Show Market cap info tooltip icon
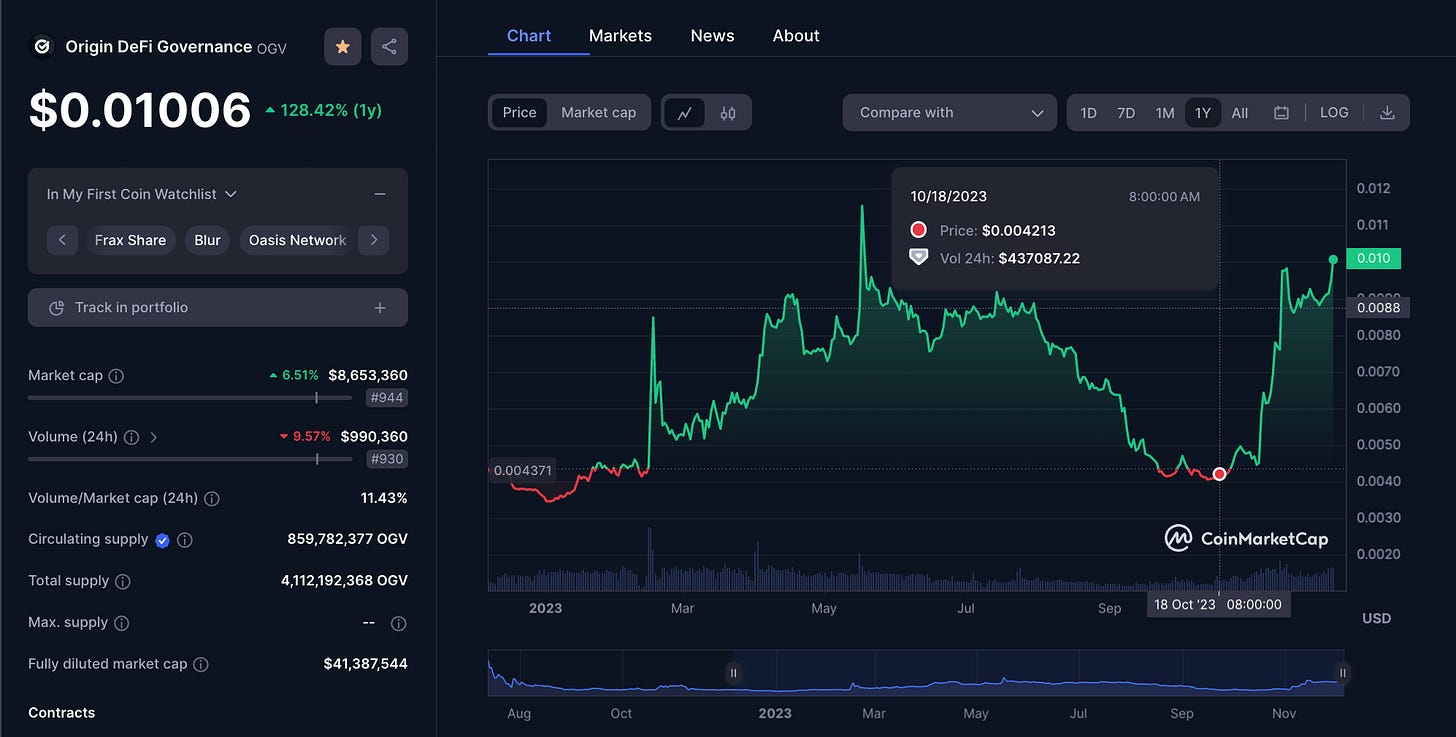Viewport: 1456px width, 737px height. [116, 376]
